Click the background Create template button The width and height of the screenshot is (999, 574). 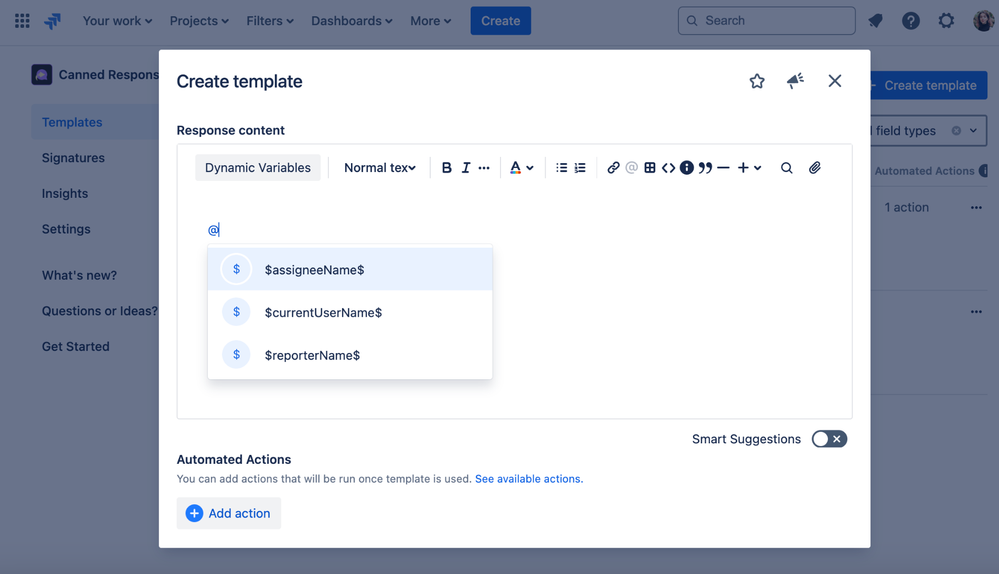tap(929, 85)
